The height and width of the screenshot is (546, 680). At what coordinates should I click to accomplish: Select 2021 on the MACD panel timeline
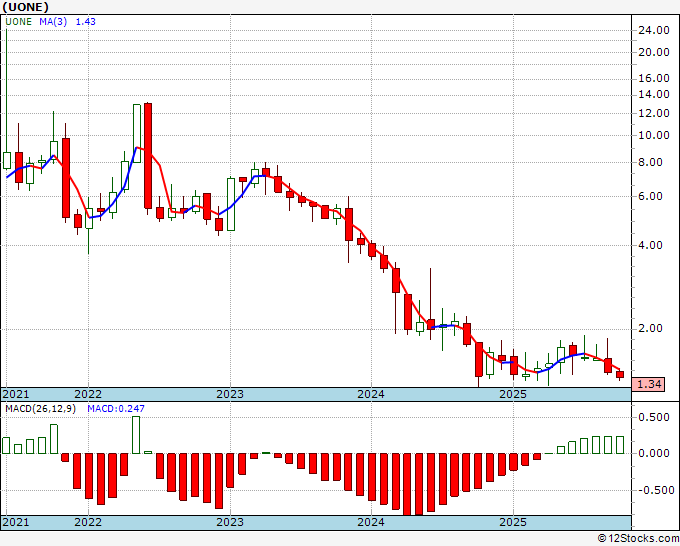pos(16,522)
